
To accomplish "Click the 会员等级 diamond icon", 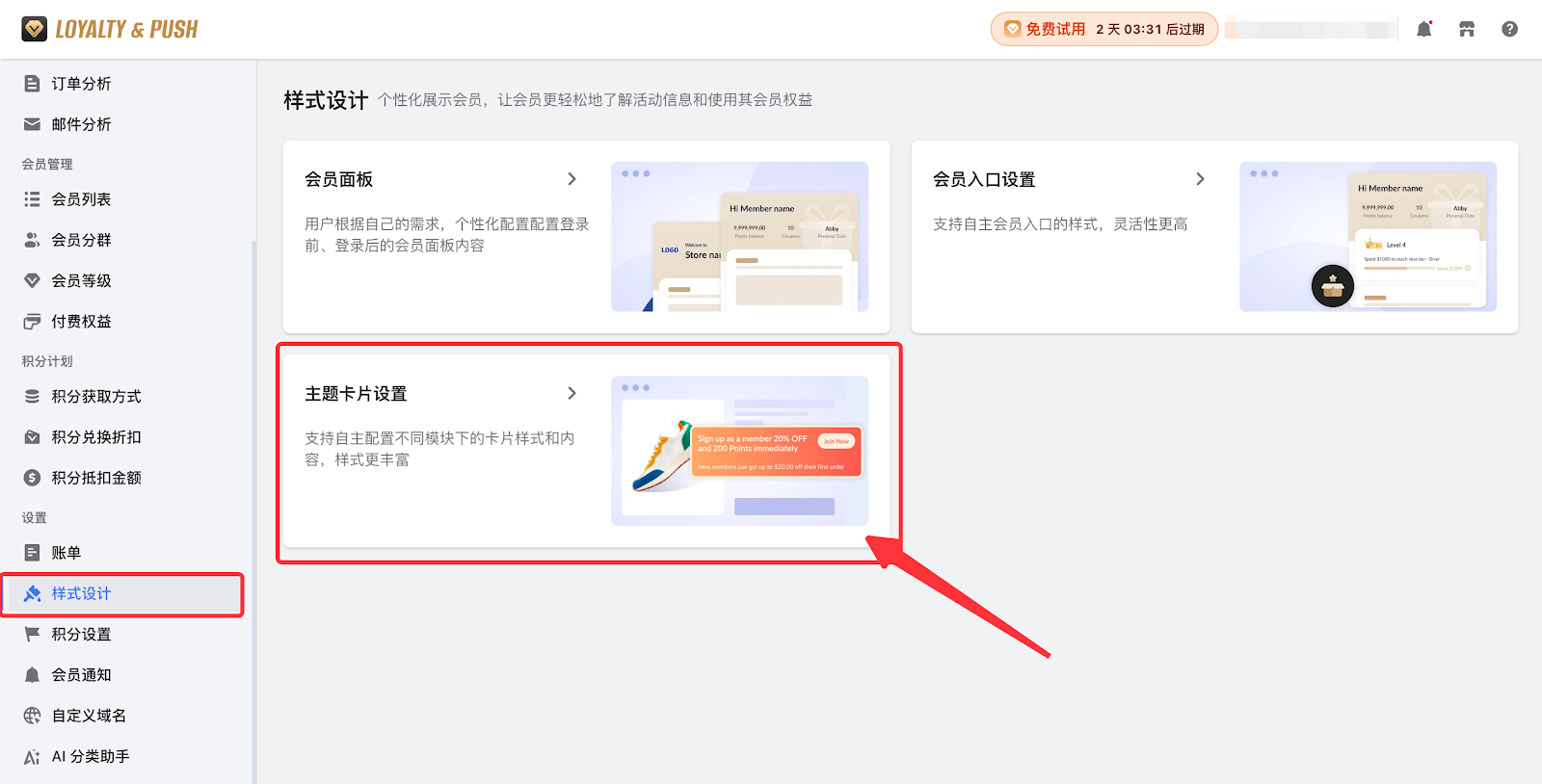I will pos(32,280).
